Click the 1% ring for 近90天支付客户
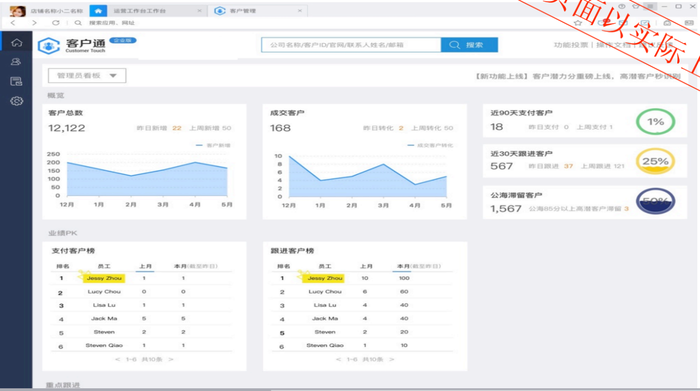Image resolution: width=700 pixels, height=391 pixels. 655,122
